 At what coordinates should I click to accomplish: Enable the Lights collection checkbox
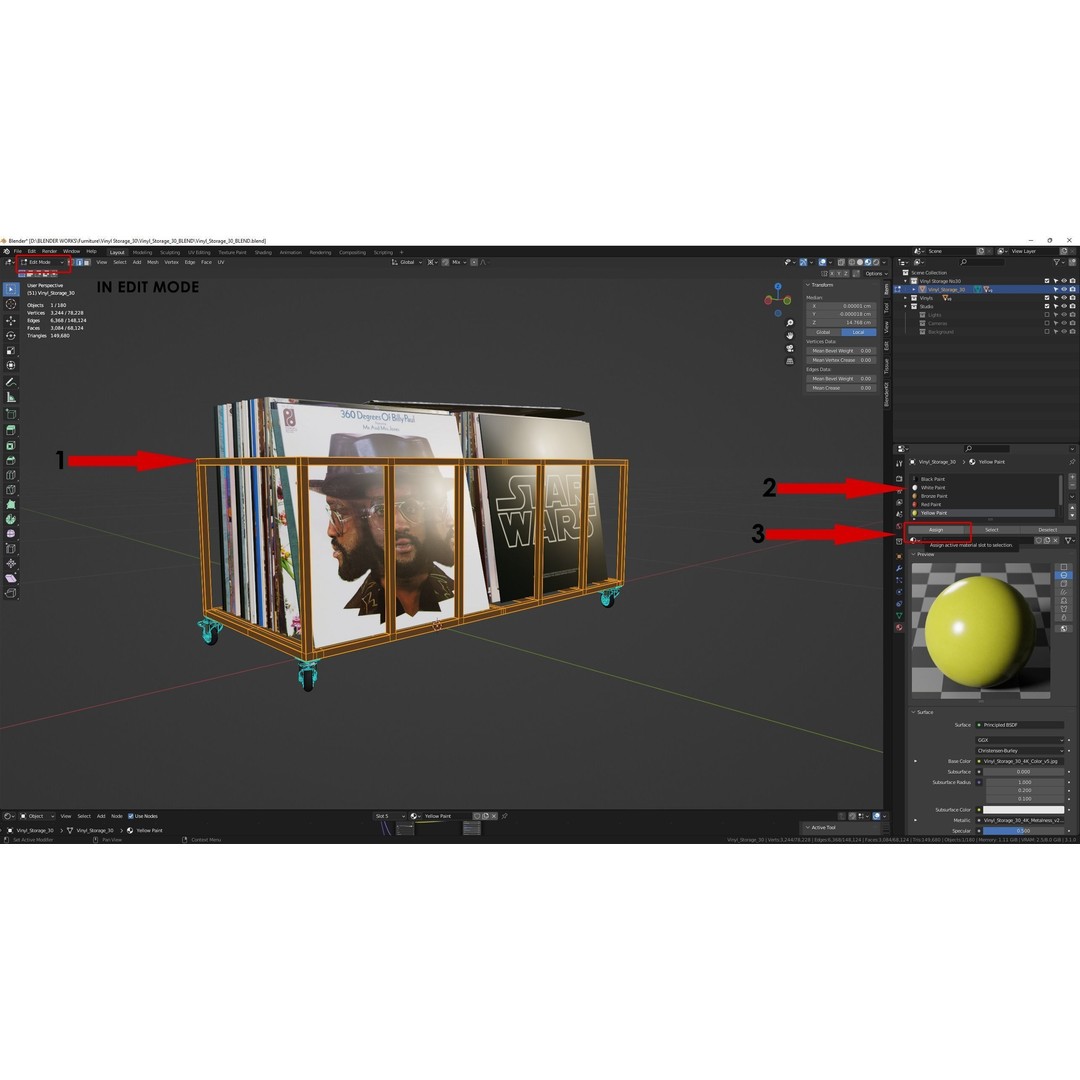click(1047, 315)
